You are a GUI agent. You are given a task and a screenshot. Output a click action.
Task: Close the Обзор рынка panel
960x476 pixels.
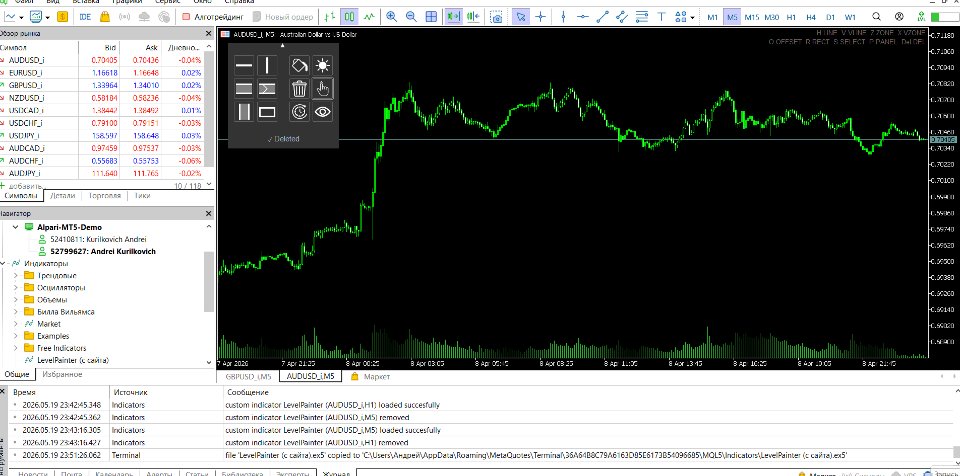pos(208,34)
